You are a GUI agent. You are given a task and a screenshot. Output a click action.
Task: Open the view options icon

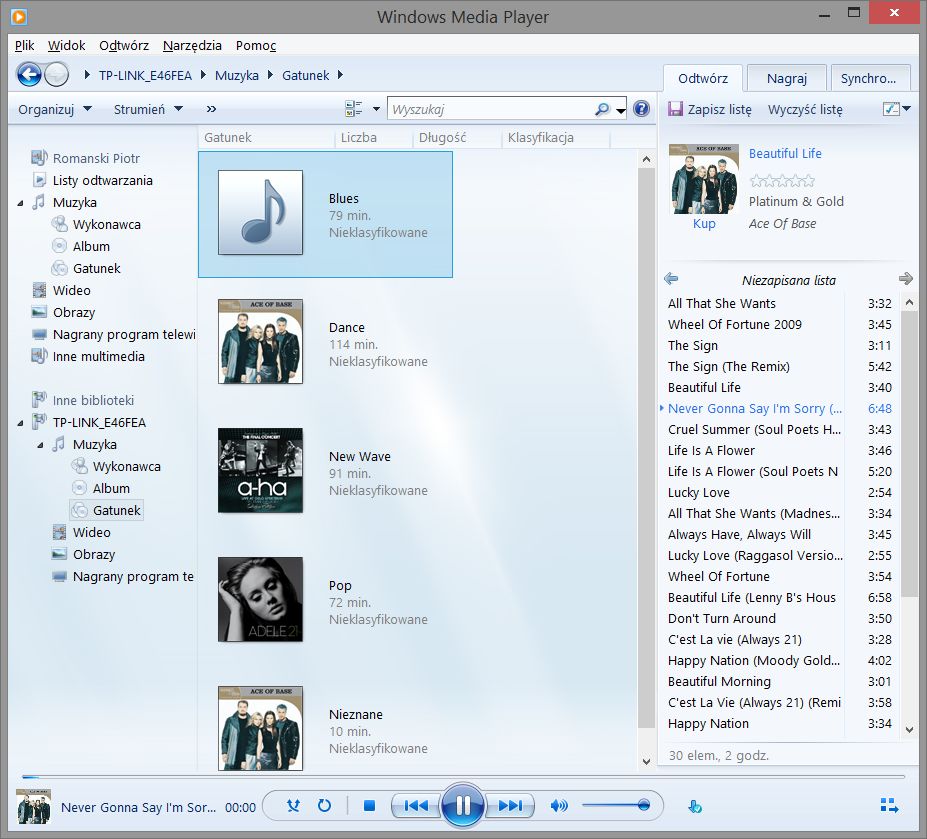354,109
